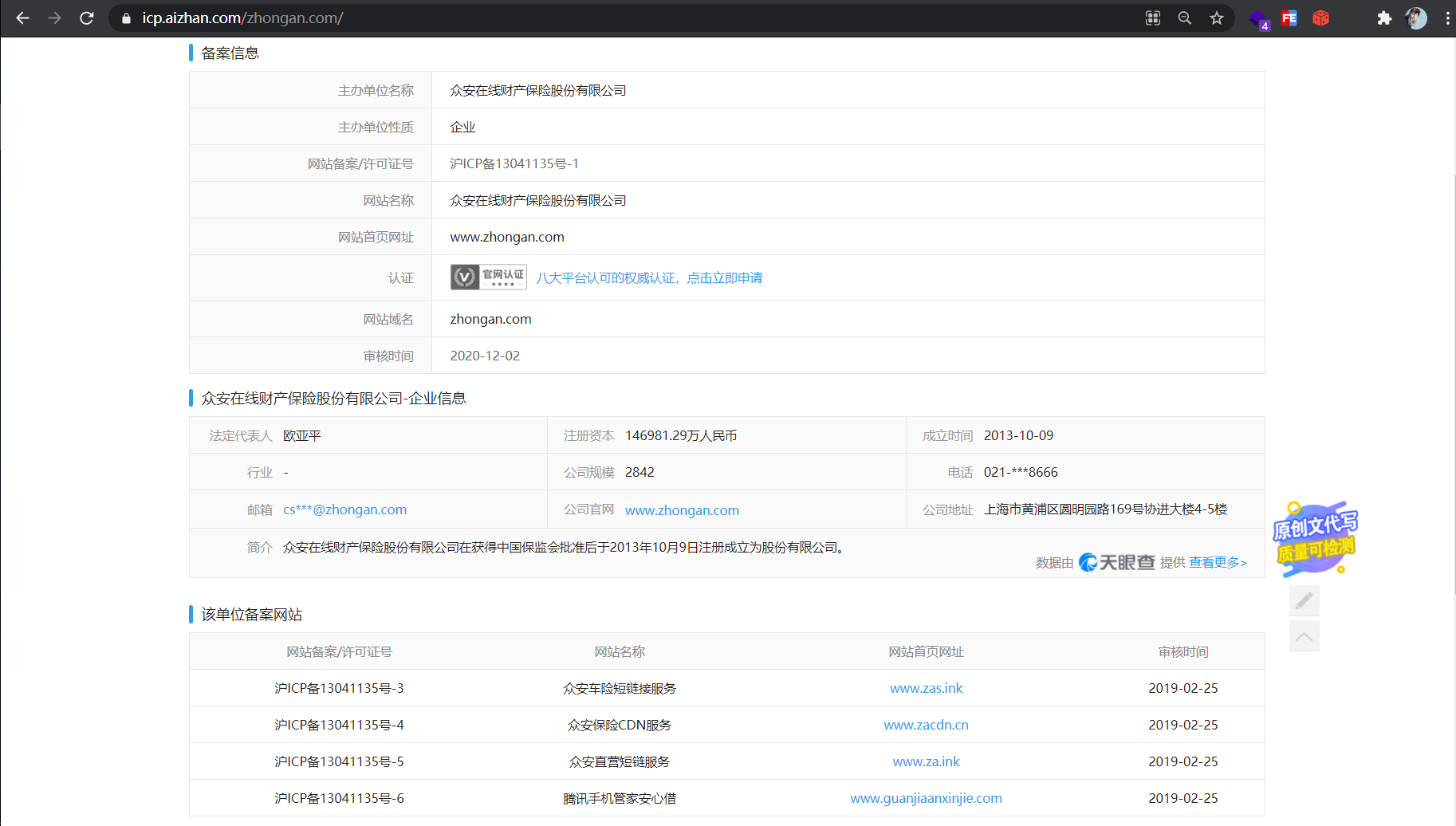Open the Chrome profile avatar
The image size is (1456, 826).
[x=1416, y=18]
